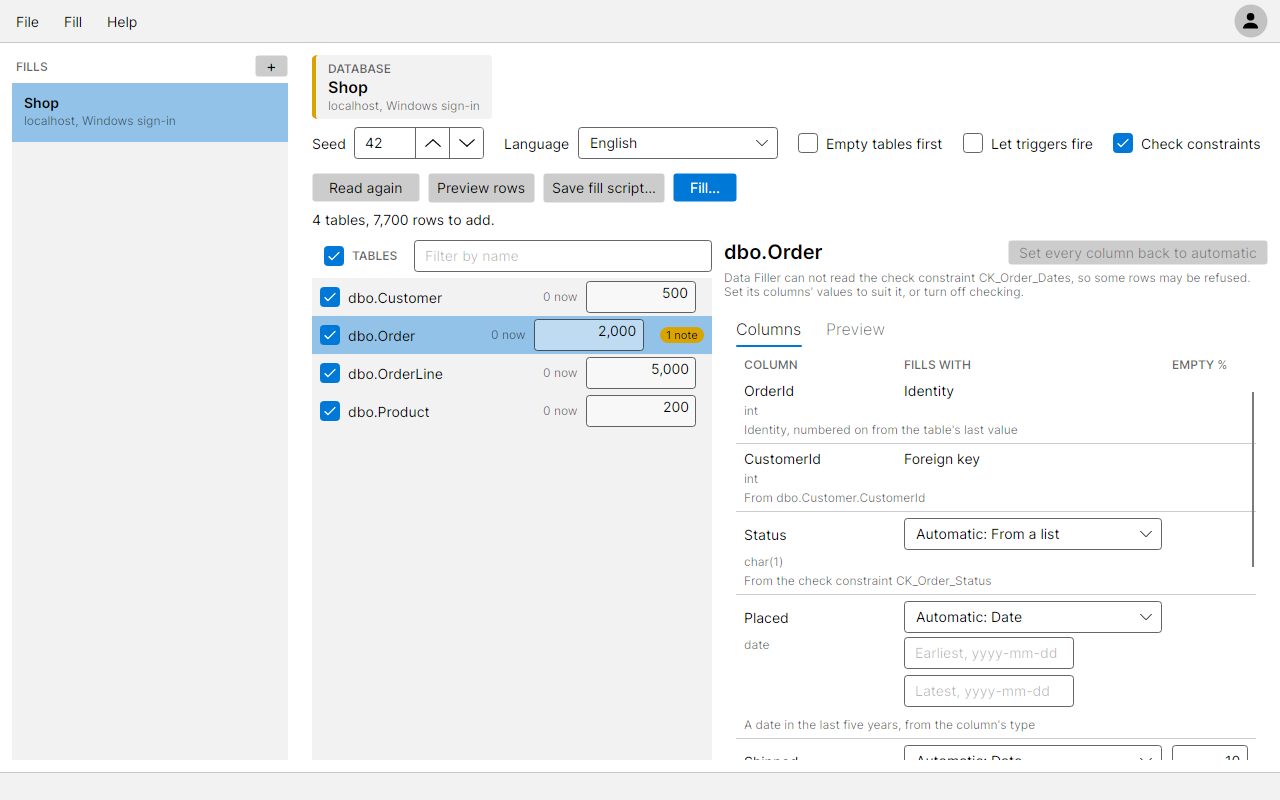Uncheck the dbo.Order table checkbox
This screenshot has width=1280, height=800.
click(x=330, y=335)
